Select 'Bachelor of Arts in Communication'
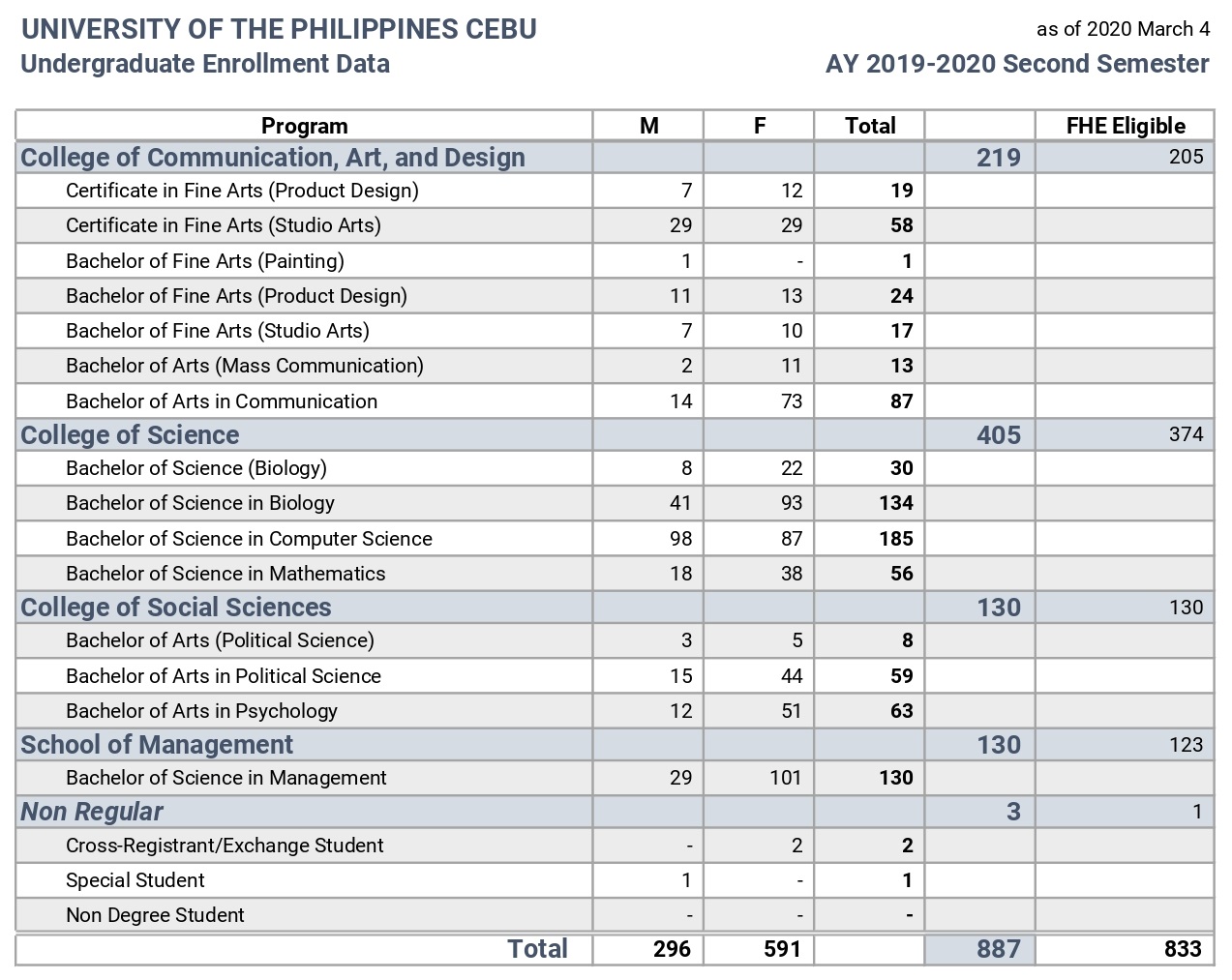Image resolution: width=1232 pixels, height=980 pixels. [222, 401]
